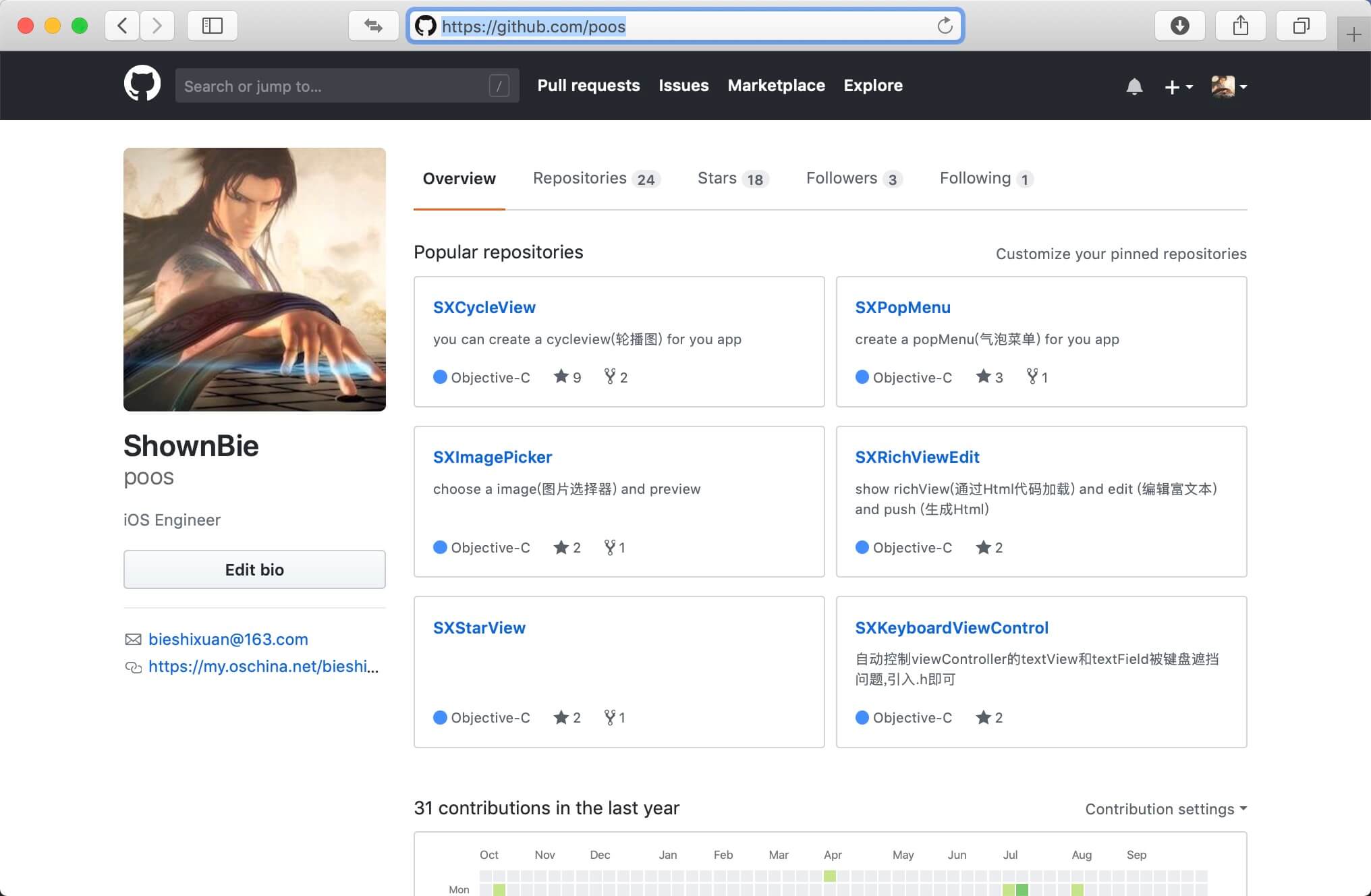Open Pull requests in header

588,86
